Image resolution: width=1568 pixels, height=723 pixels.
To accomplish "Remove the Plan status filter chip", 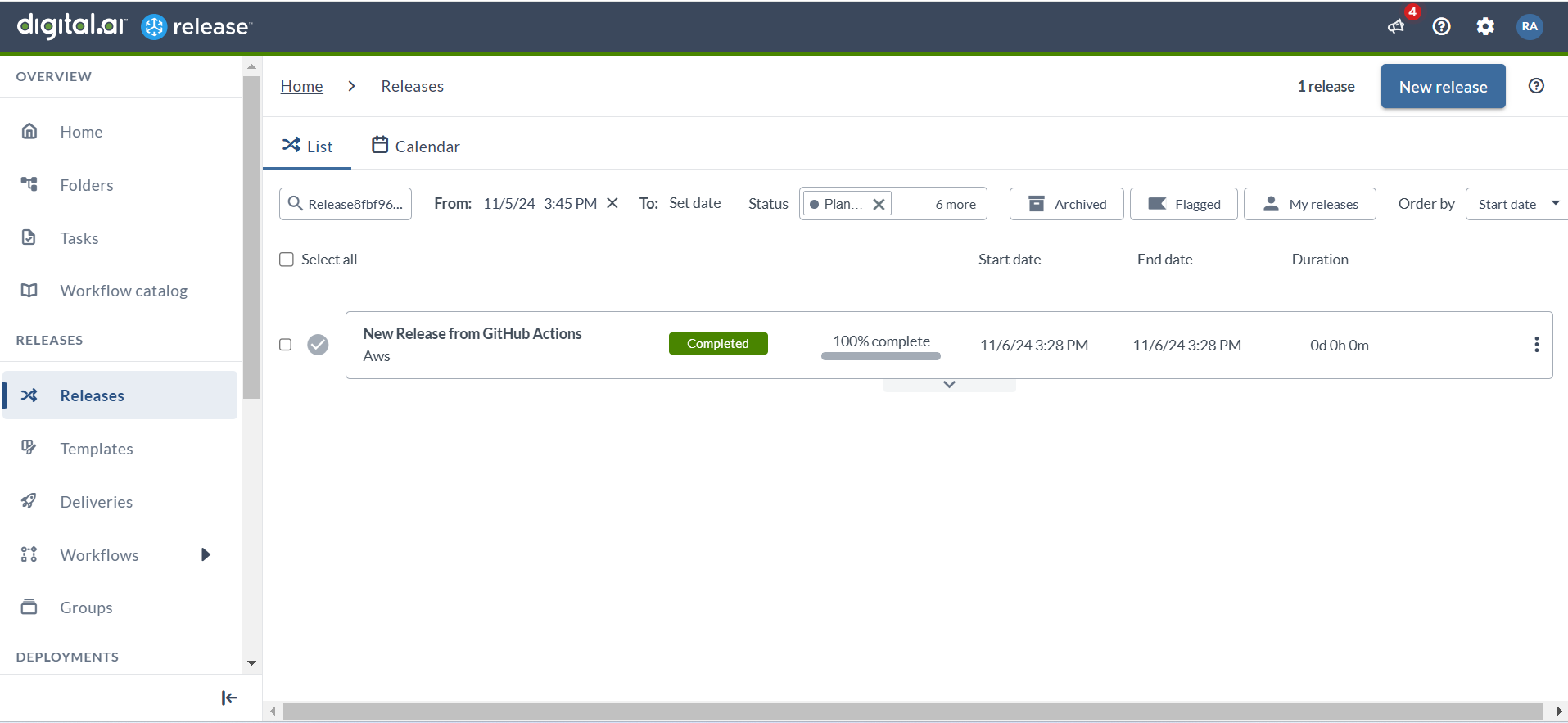I will point(879,204).
